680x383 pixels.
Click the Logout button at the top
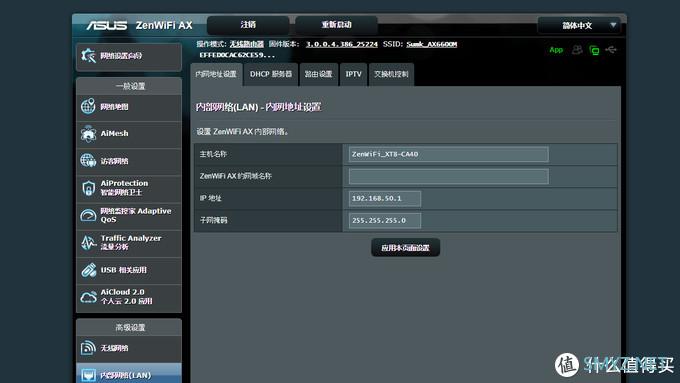tap(248, 25)
